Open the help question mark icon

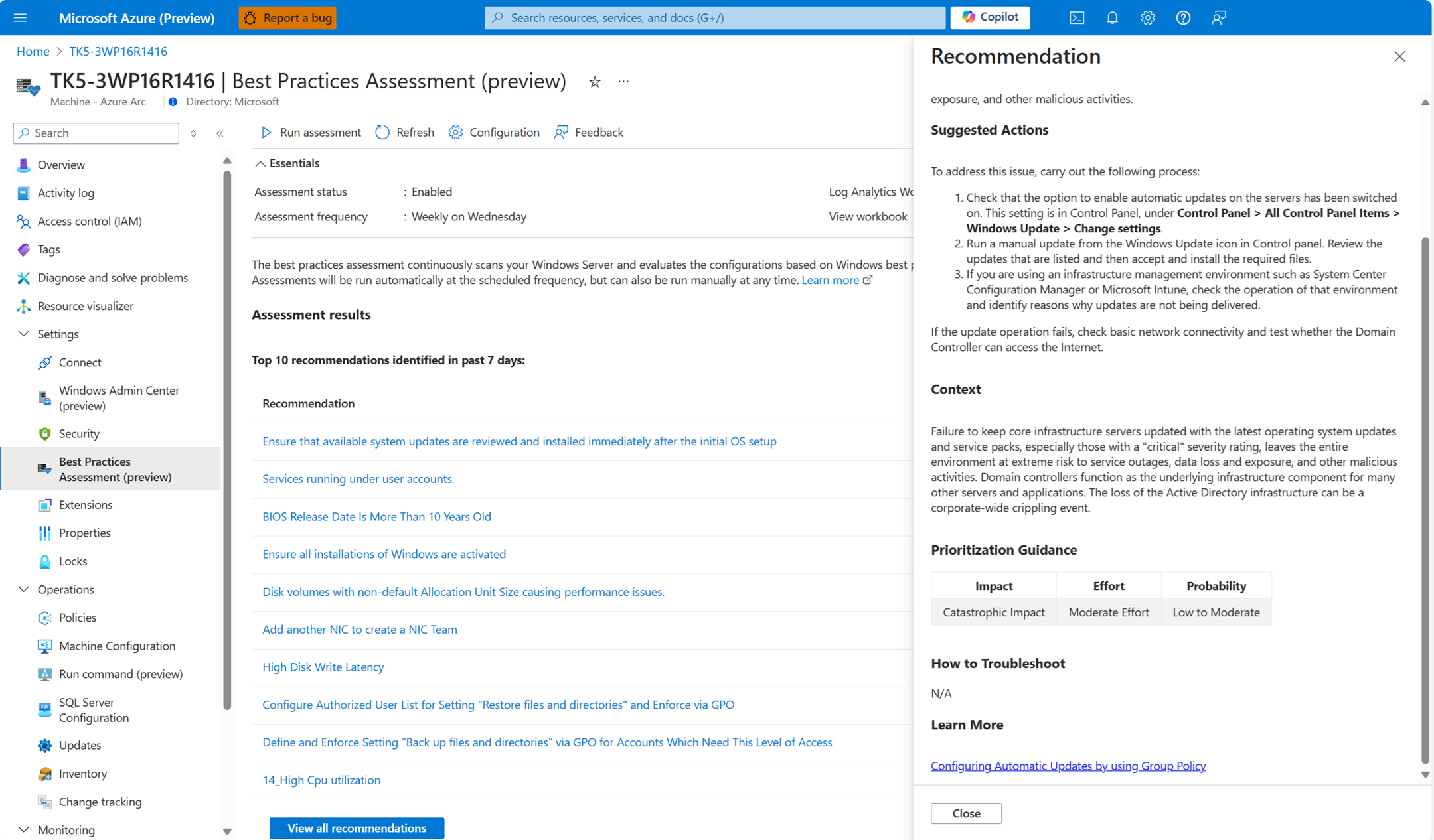[x=1183, y=18]
